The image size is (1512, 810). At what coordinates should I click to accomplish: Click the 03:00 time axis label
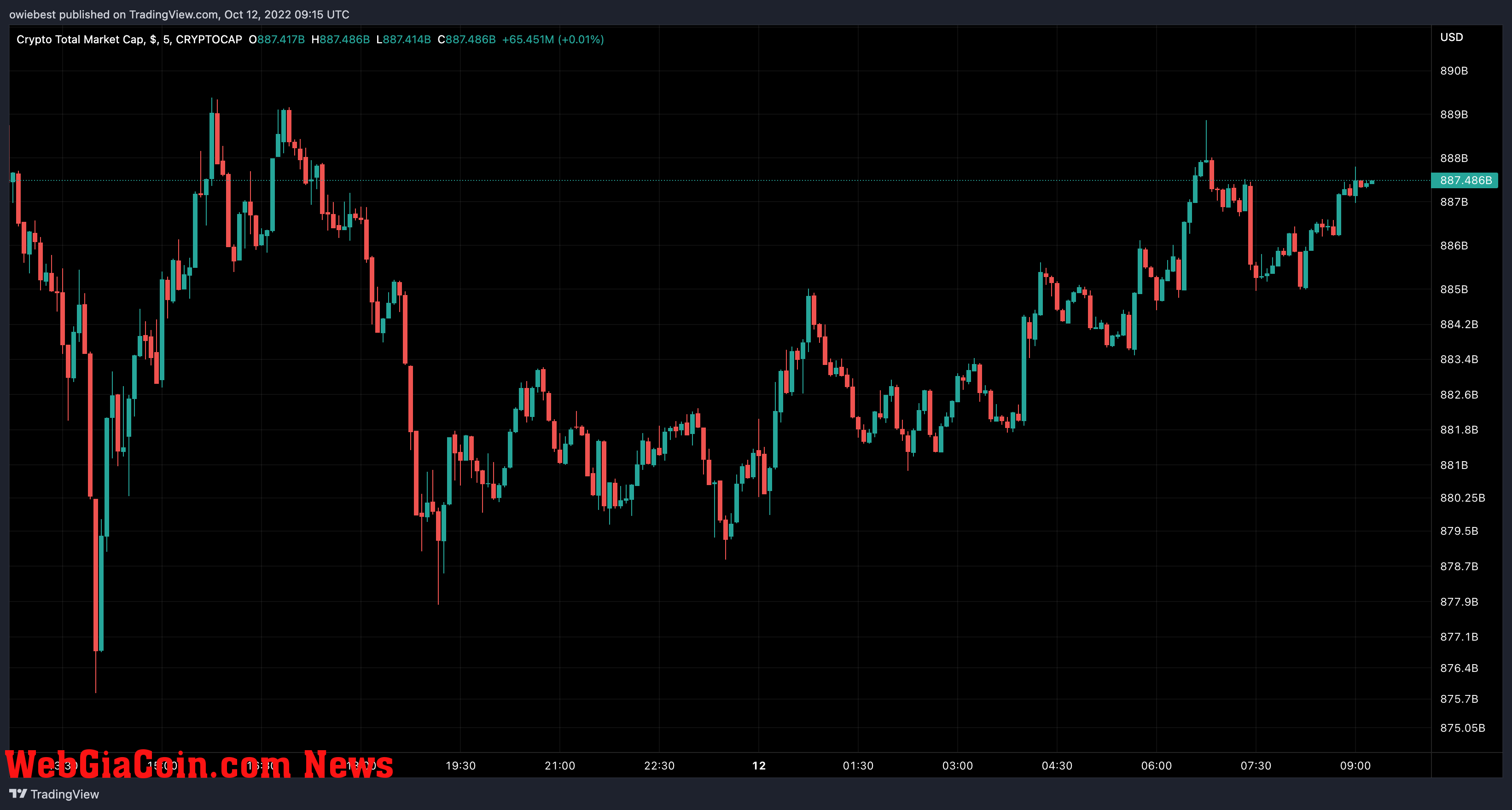coord(957,765)
